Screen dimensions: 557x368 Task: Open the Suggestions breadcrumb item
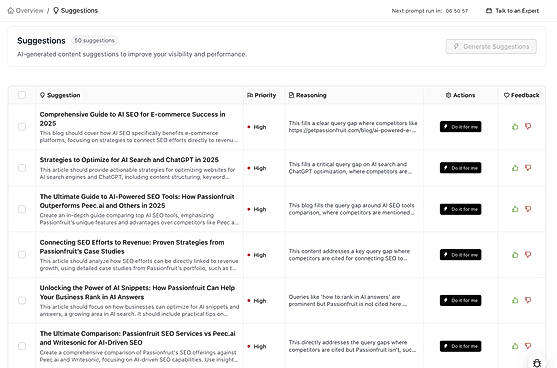pos(75,11)
